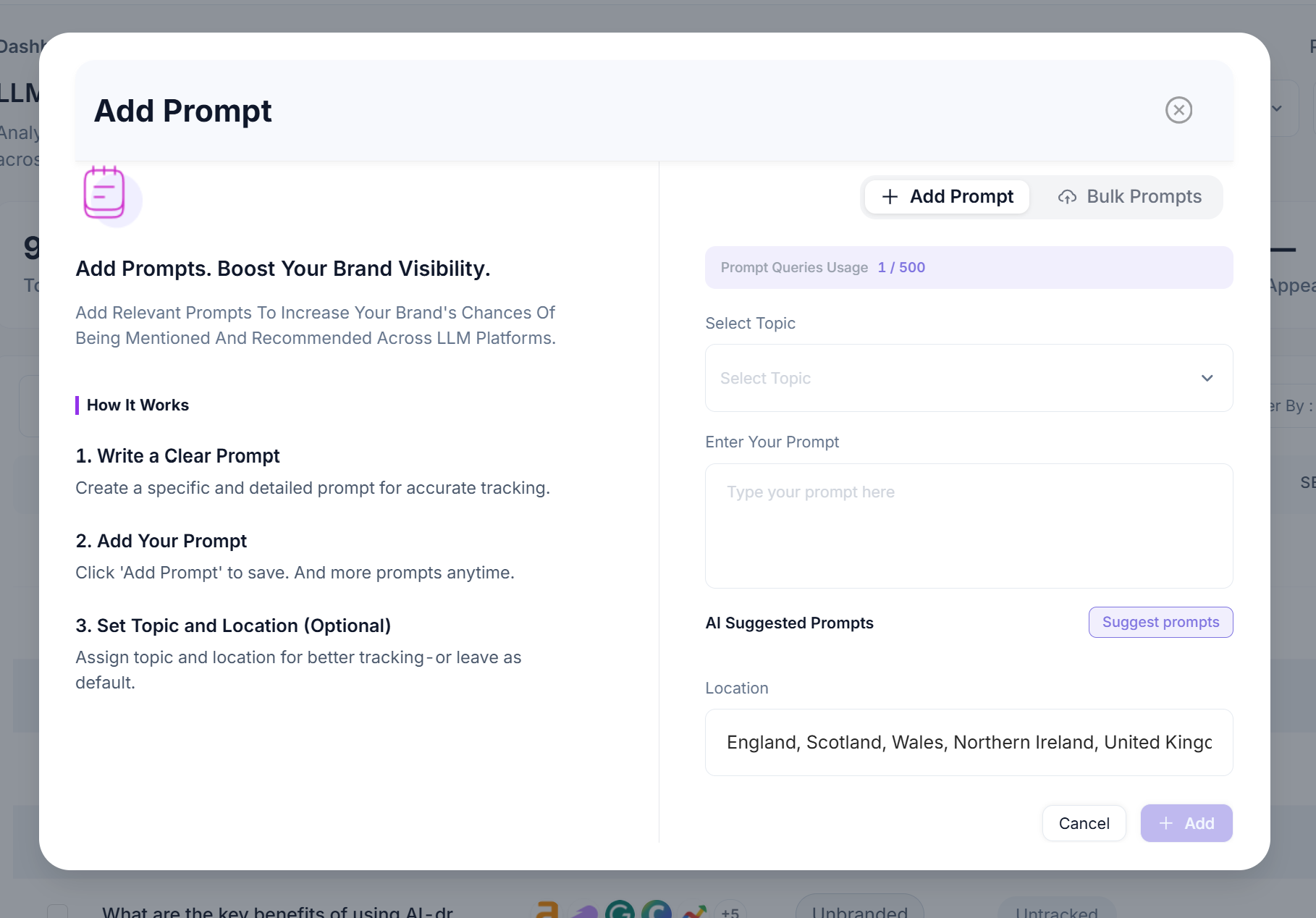The width and height of the screenshot is (1316, 918).
Task: Click the Suggest prompts button
Action: coord(1160,622)
